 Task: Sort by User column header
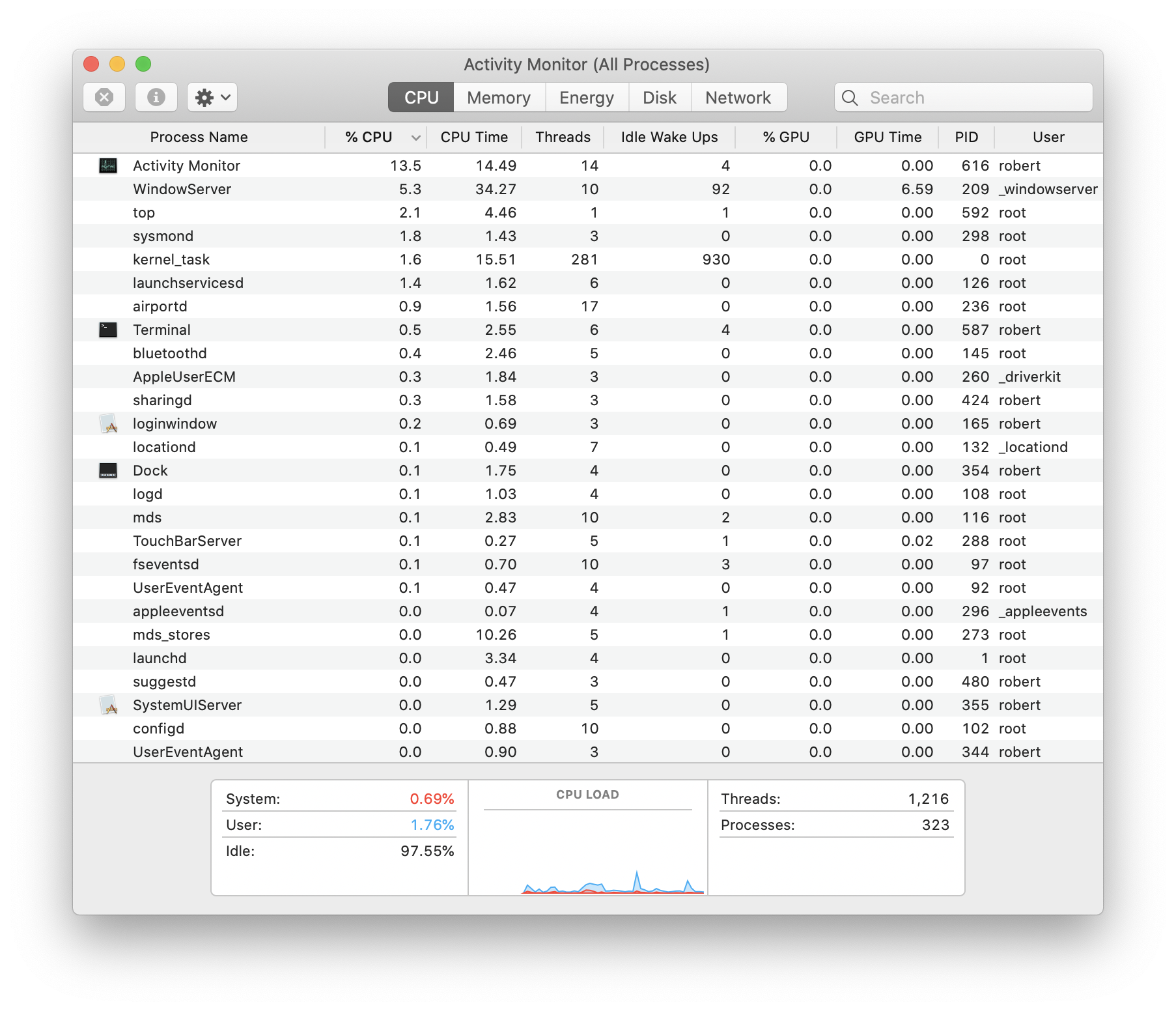coord(1048,137)
